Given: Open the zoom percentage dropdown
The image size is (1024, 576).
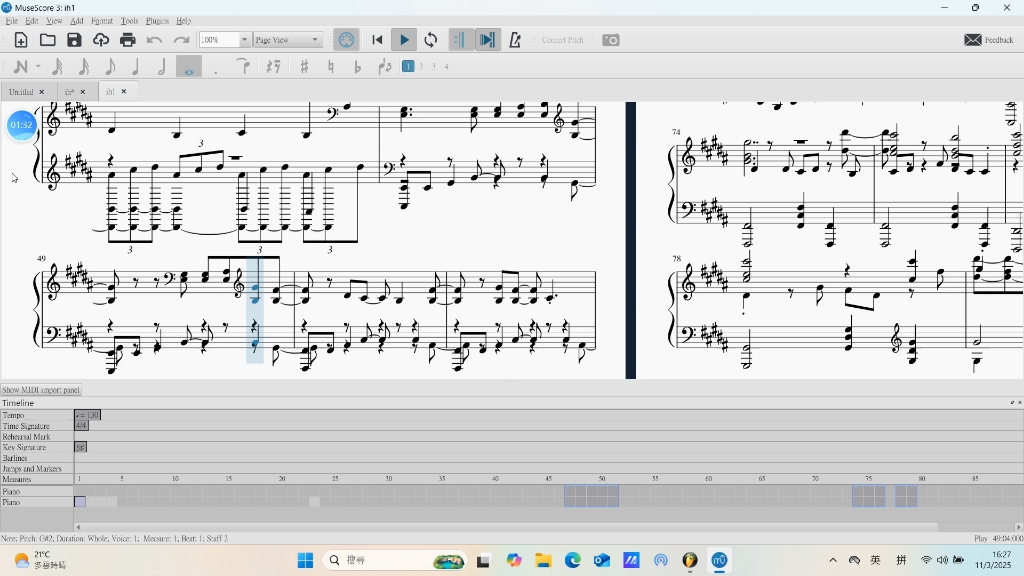Looking at the screenshot, I should coord(244,40).
